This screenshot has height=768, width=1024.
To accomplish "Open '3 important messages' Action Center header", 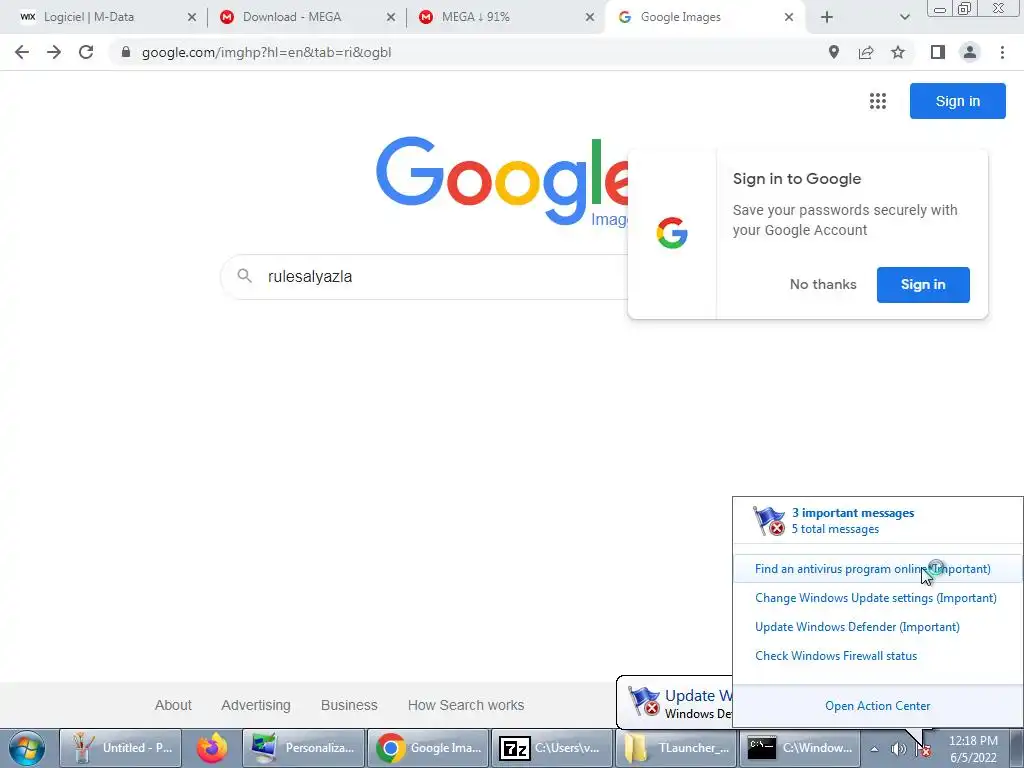I will pyautogui.click(x=852, y=513).
